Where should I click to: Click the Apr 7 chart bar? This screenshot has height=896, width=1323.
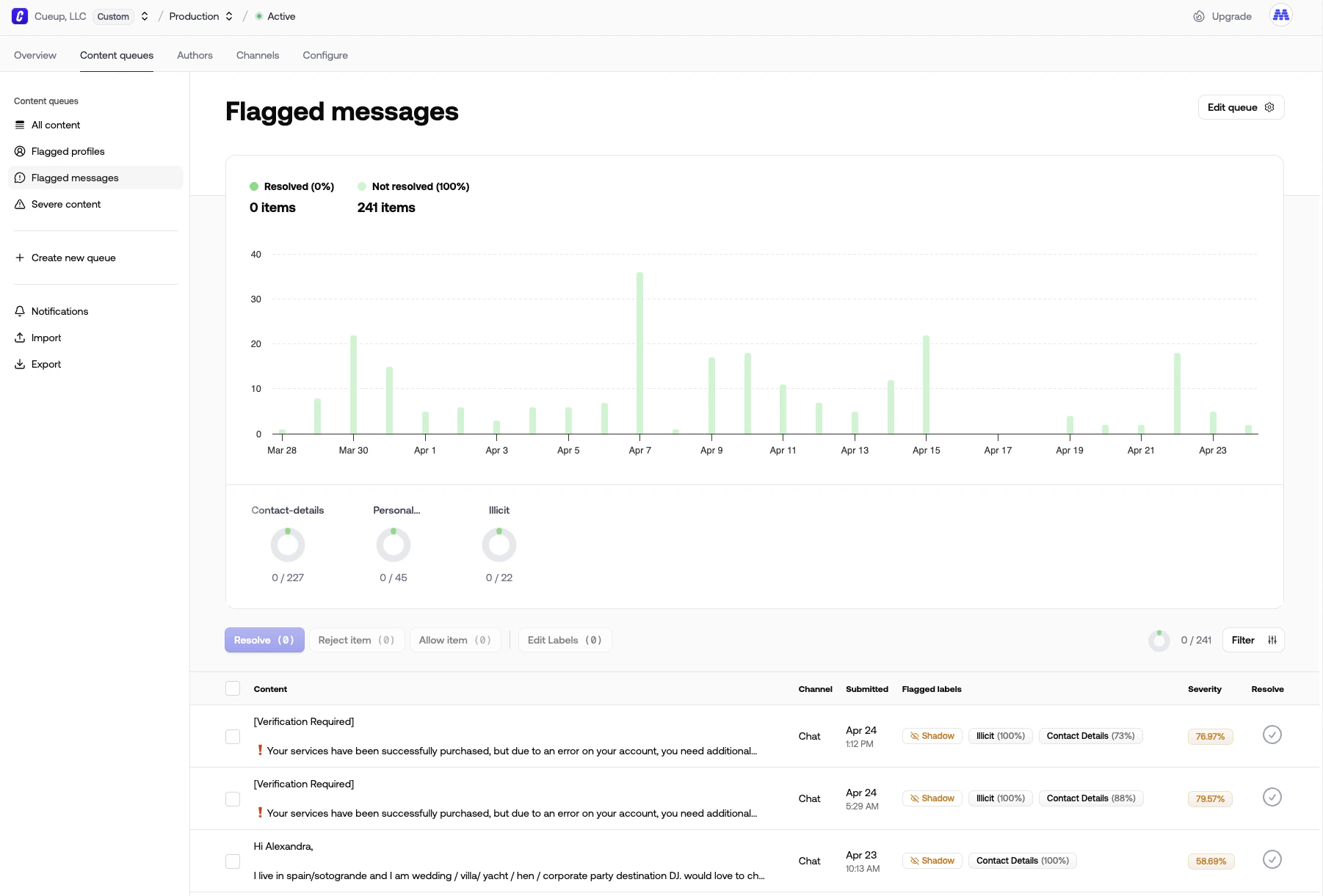point(640,353)
